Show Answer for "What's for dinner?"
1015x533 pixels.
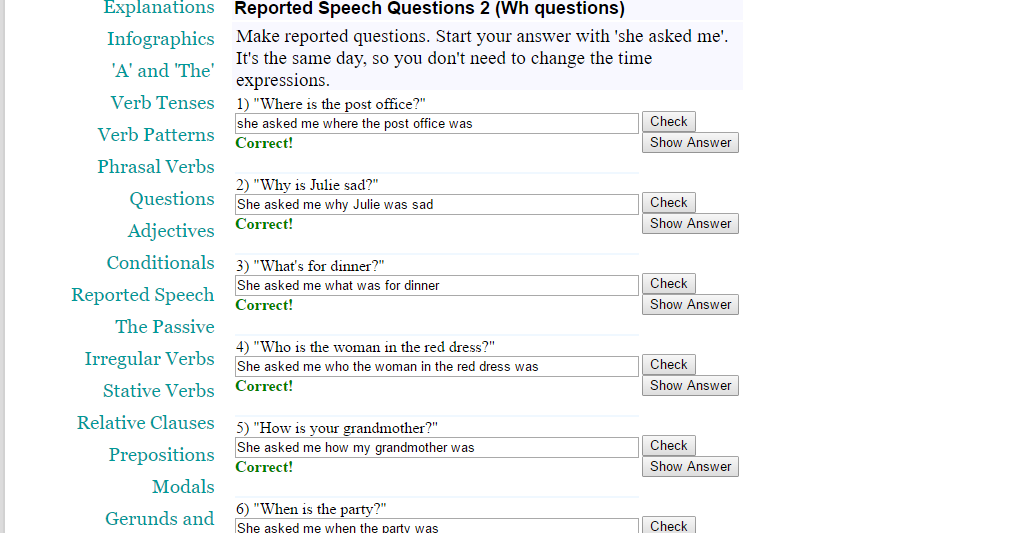coord(690,305)
